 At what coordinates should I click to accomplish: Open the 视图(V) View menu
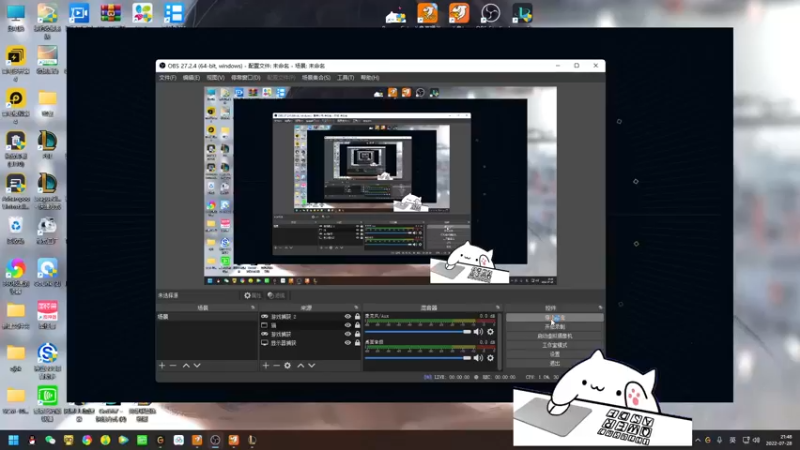point(215,78)
